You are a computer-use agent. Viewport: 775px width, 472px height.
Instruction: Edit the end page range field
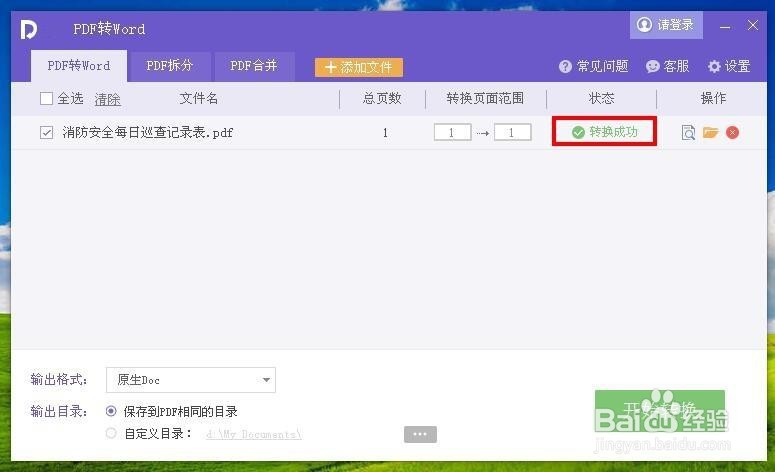[513, 132]
